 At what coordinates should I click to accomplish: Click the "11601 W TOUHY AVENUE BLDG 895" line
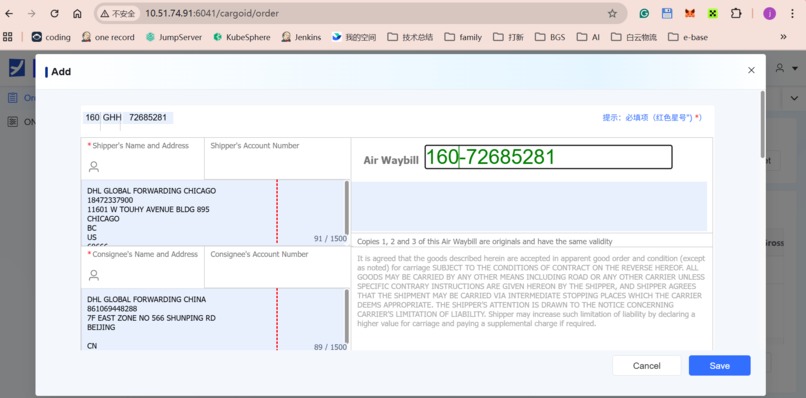pos(148,210)
